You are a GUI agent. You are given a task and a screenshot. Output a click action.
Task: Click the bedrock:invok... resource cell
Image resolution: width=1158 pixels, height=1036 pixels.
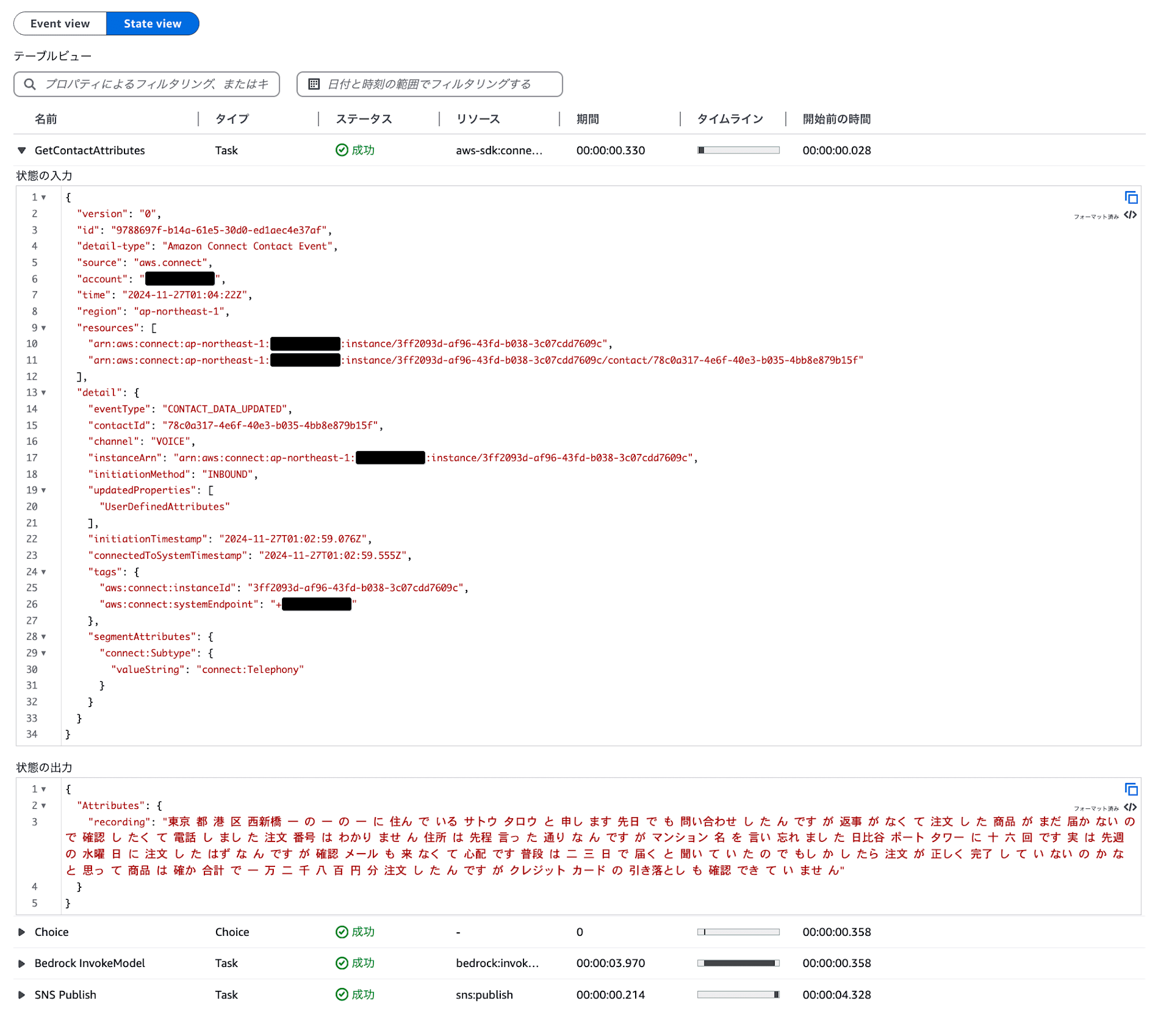click(x=497, y=963)
